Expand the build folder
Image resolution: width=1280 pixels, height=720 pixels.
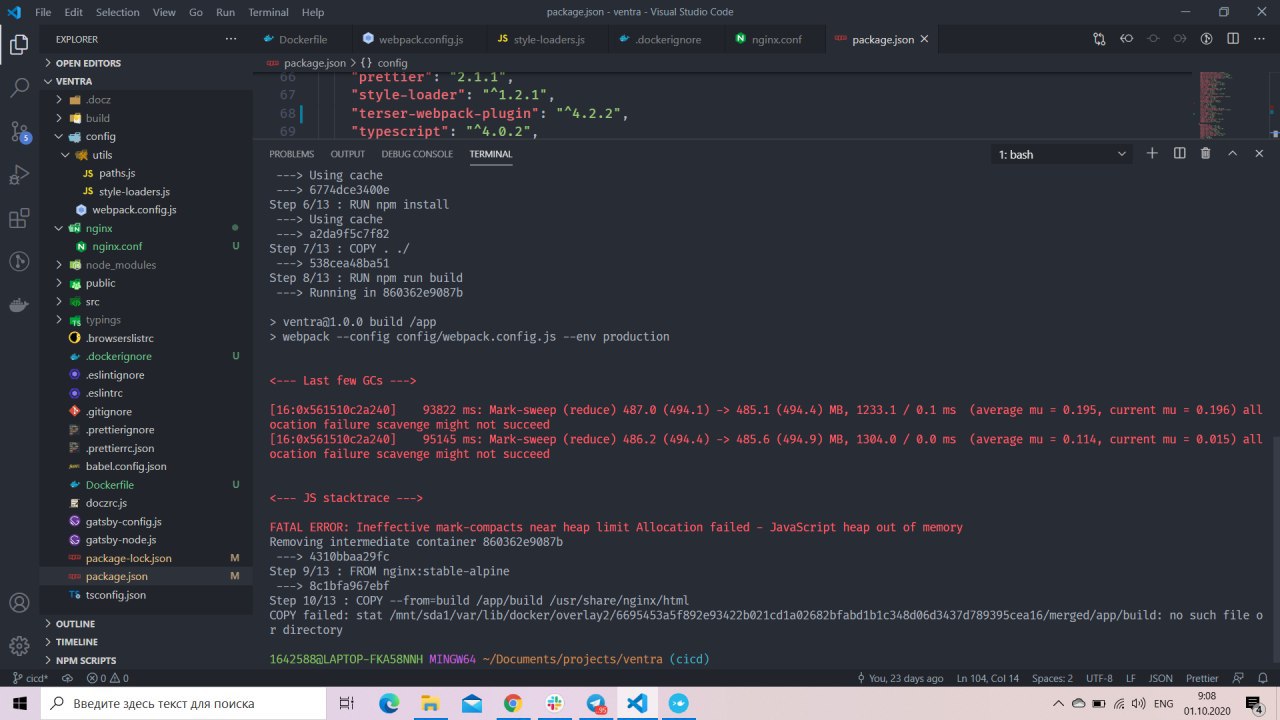point(146,118)
